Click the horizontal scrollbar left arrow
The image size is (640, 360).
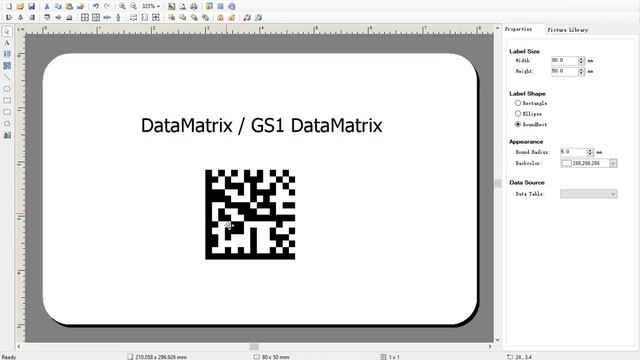[18, 346]
